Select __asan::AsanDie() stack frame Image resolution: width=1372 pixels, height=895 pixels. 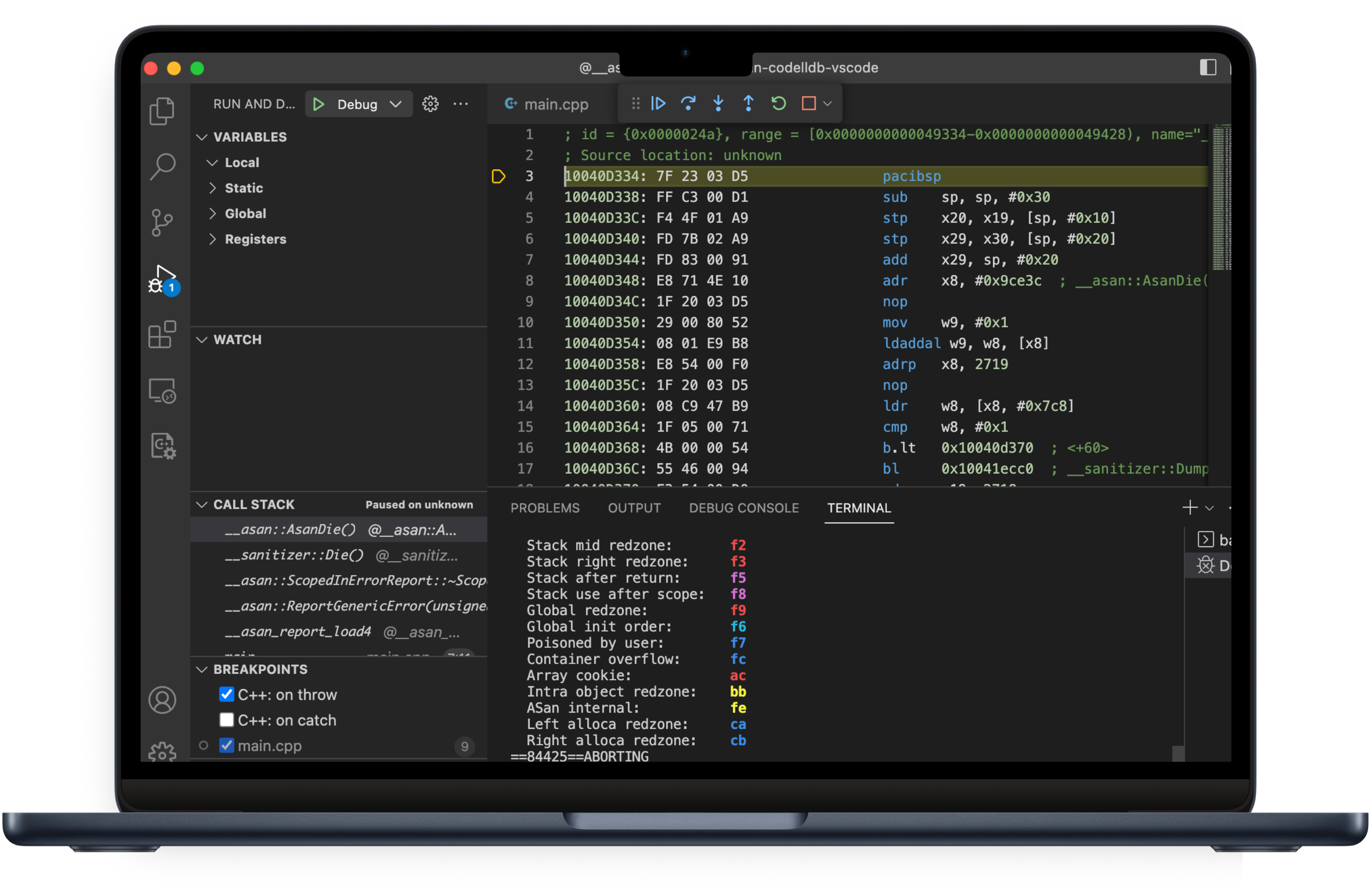click(x=339, y=529)
